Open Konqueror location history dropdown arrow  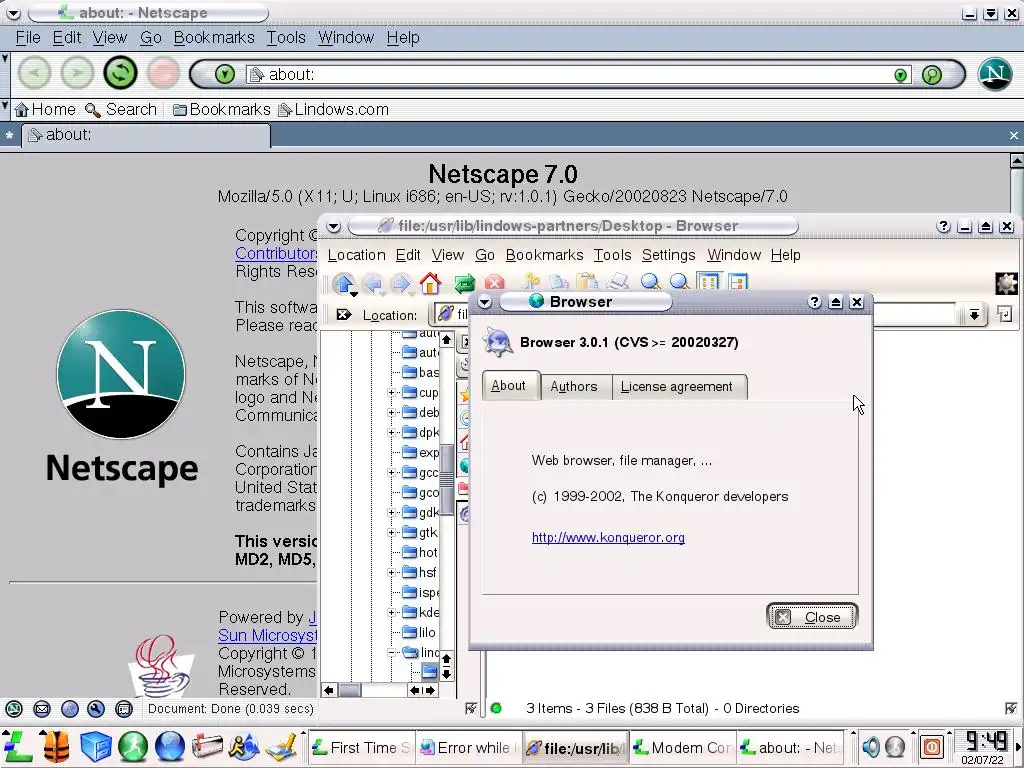click(974, 315)
